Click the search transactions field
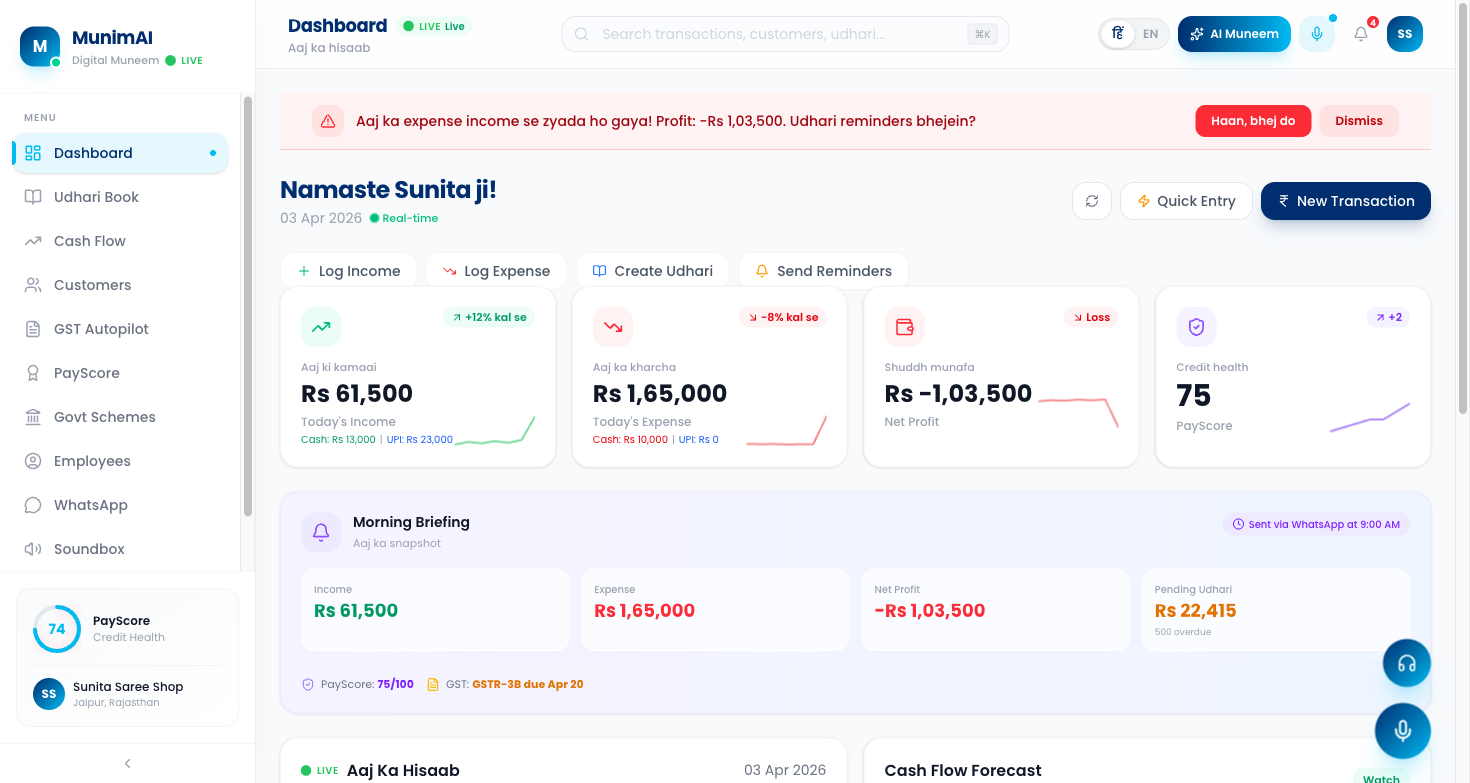 [785, 33]
